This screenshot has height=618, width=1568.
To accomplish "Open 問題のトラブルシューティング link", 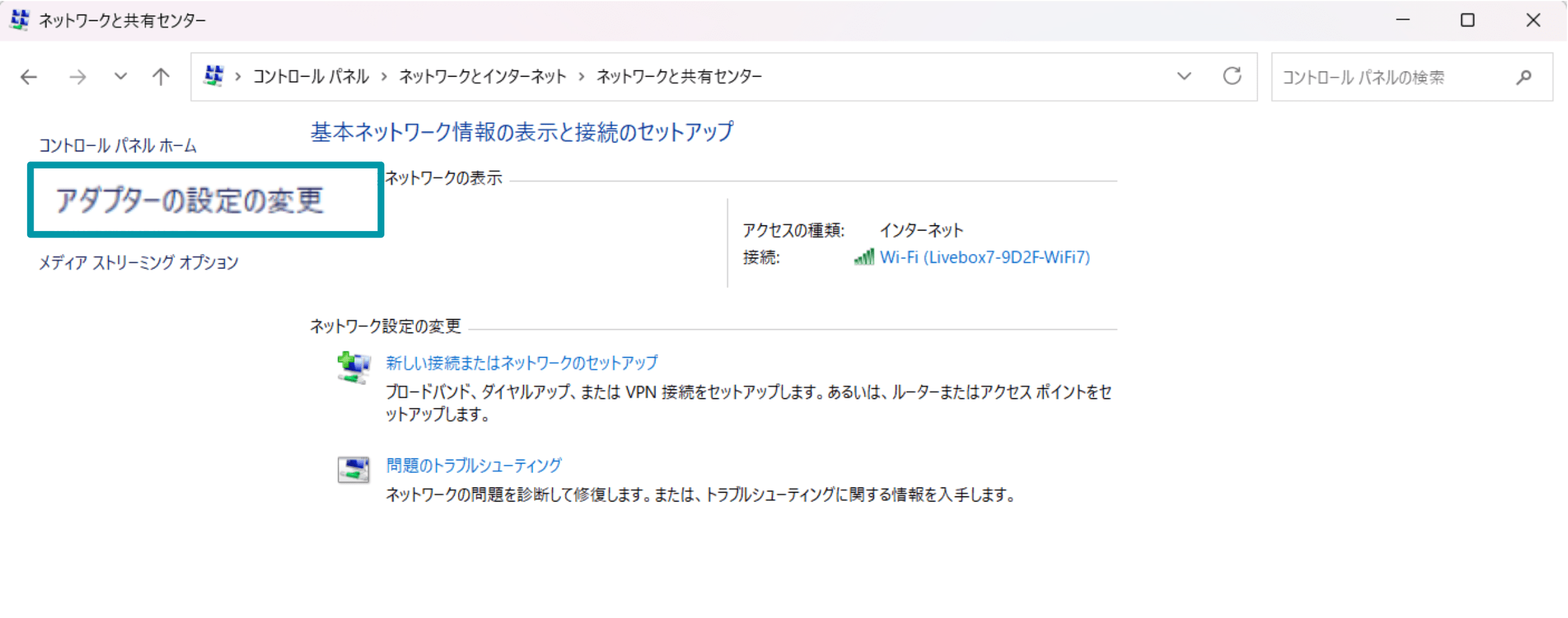I will tap(474, 465).
